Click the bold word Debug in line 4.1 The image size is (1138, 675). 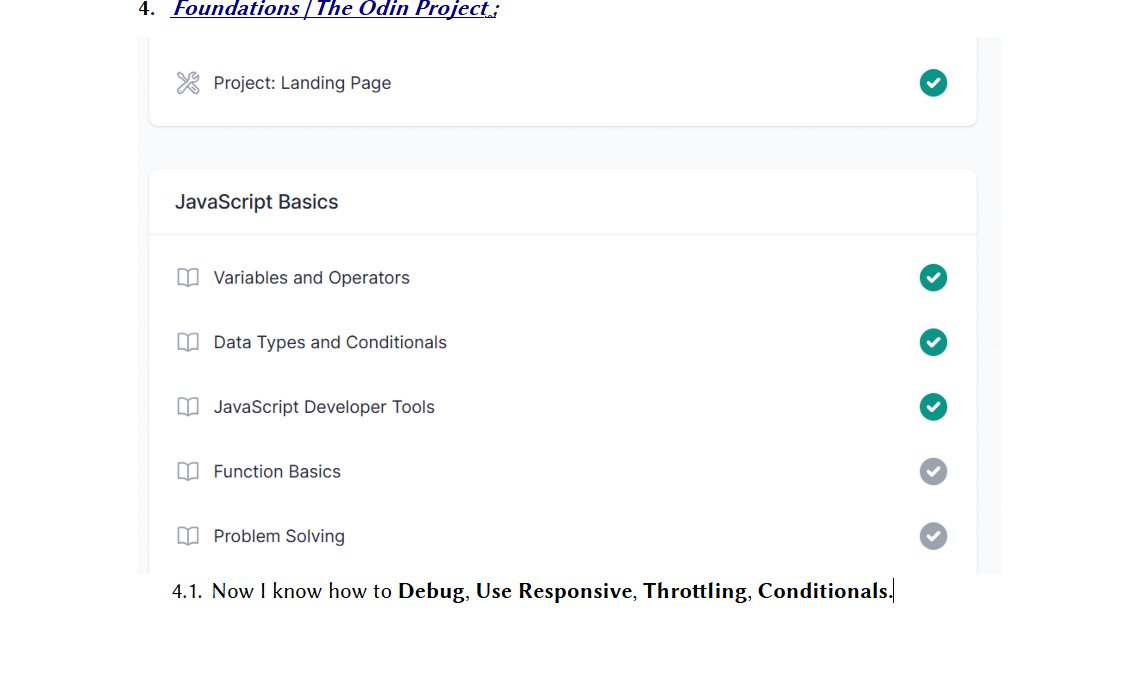tap(431, 592)
